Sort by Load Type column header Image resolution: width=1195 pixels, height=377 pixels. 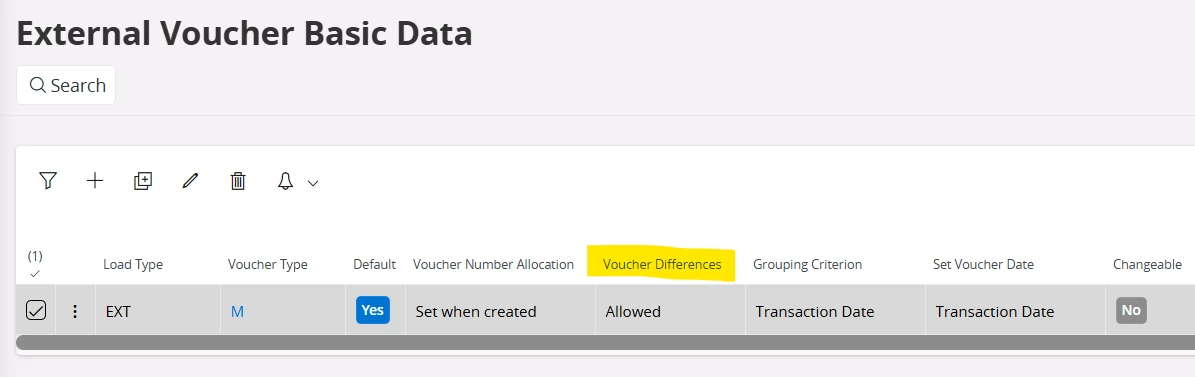click(x=133, y=264)
